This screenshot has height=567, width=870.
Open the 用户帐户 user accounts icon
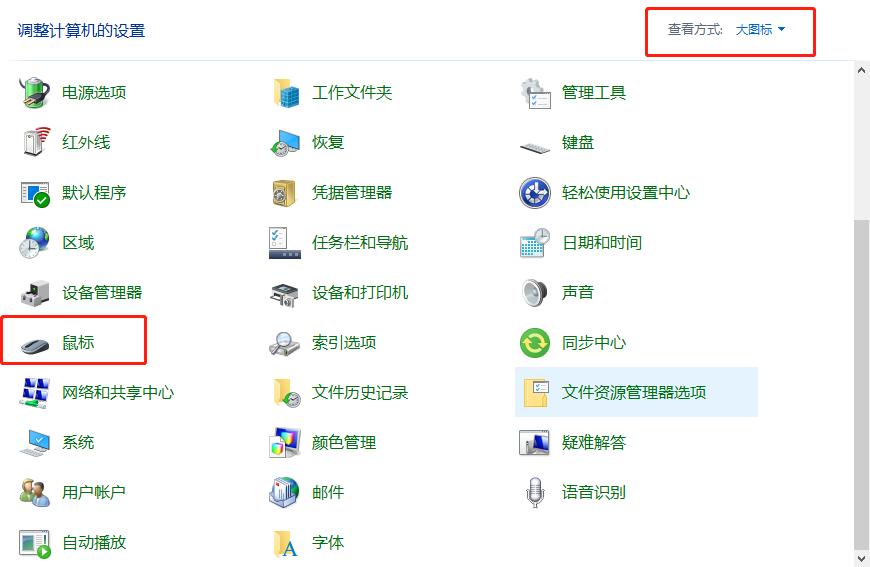[x=35, y=493]
